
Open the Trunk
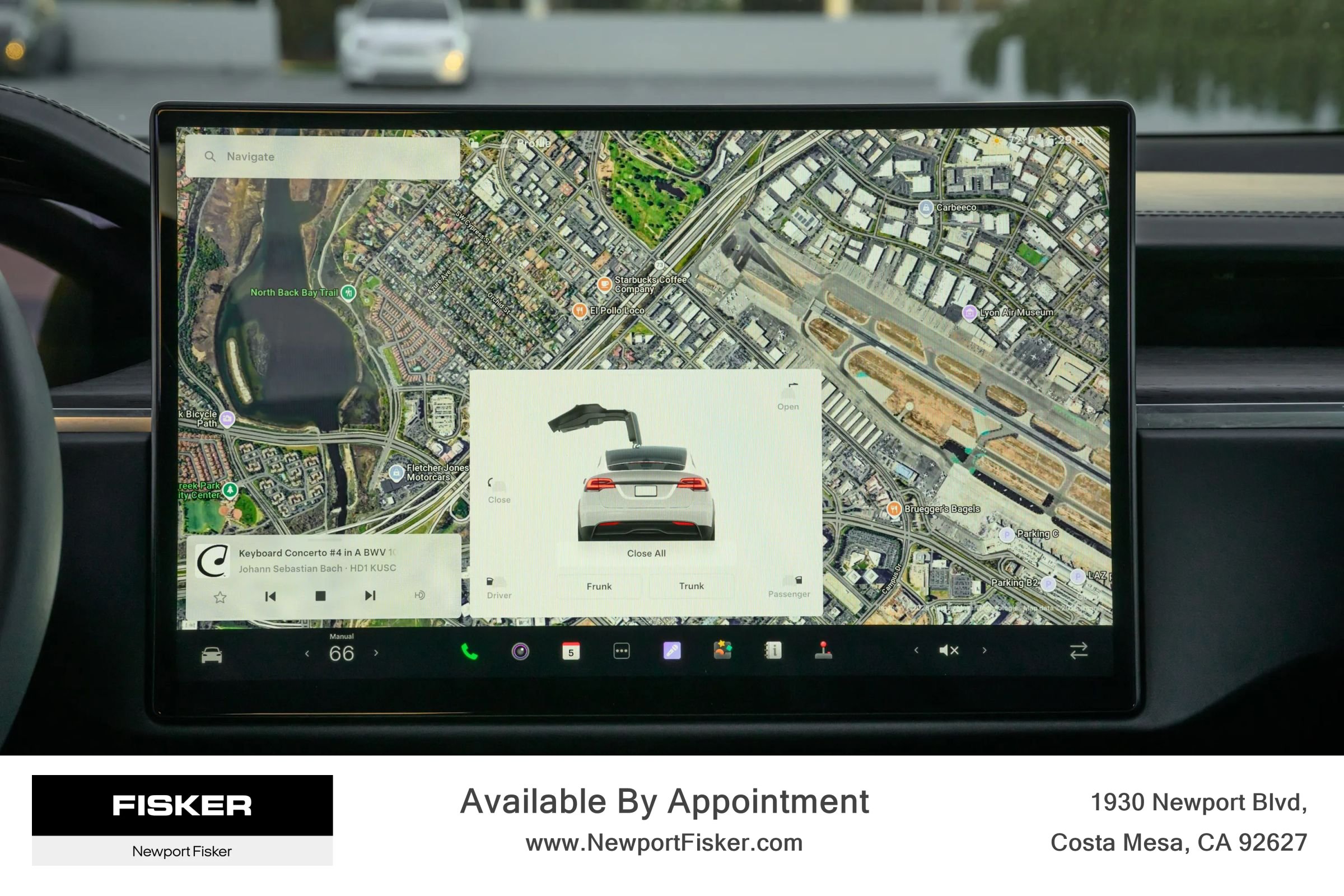coord(692,586)
